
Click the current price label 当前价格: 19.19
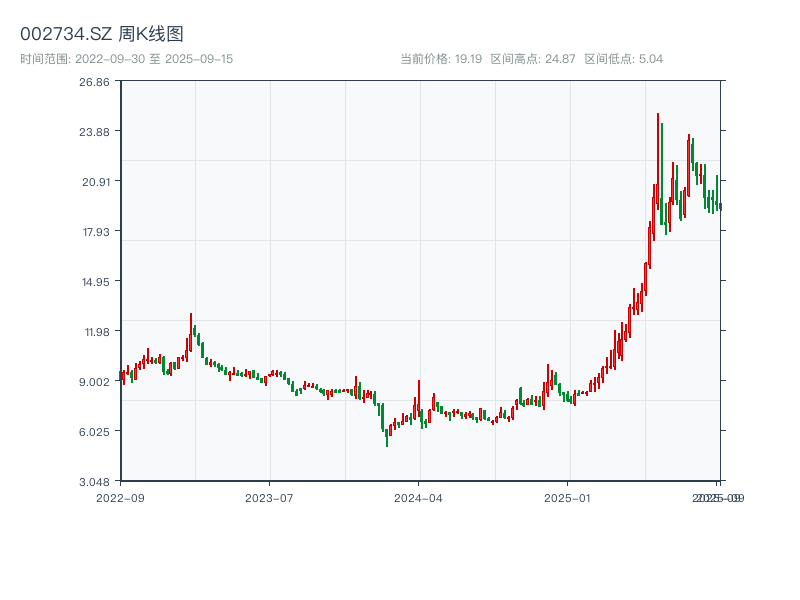tap(441, 59)
